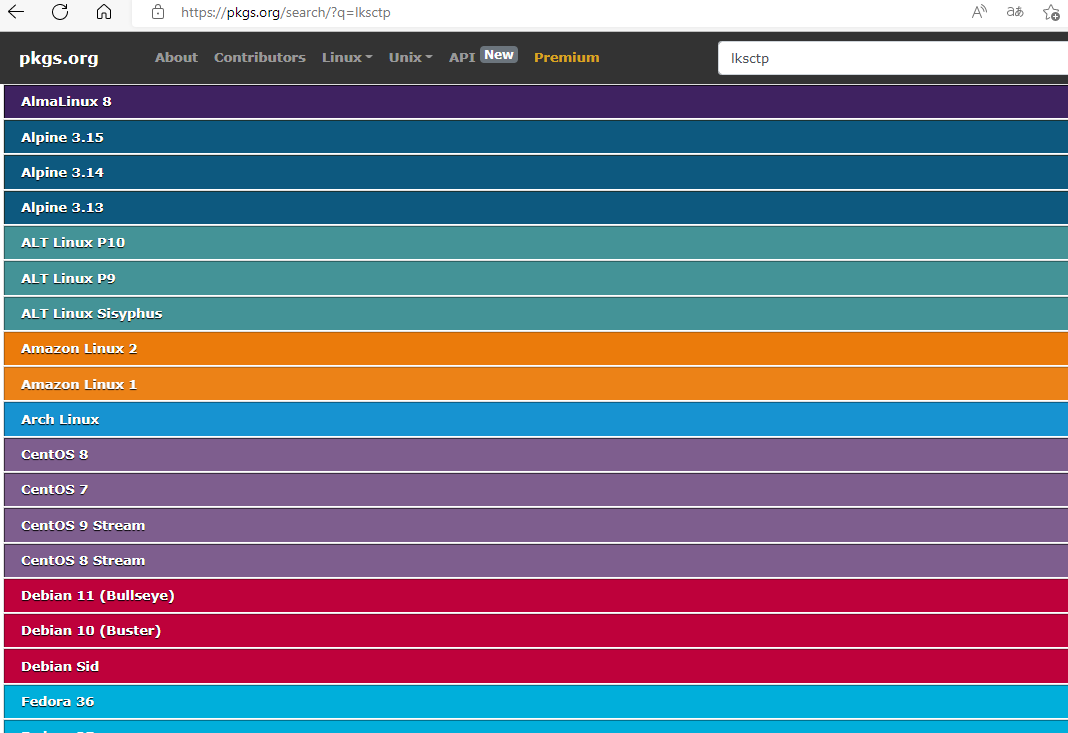Expand the Alpine 3.14 section
The height and width of the screenshot is (733, 1068).
[536, 172]
